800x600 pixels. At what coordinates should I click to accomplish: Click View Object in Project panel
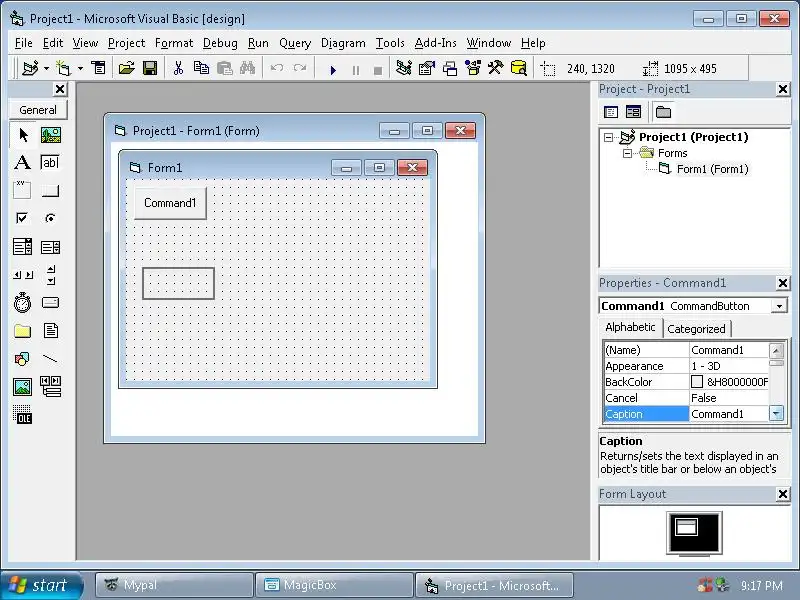[633, 112]
